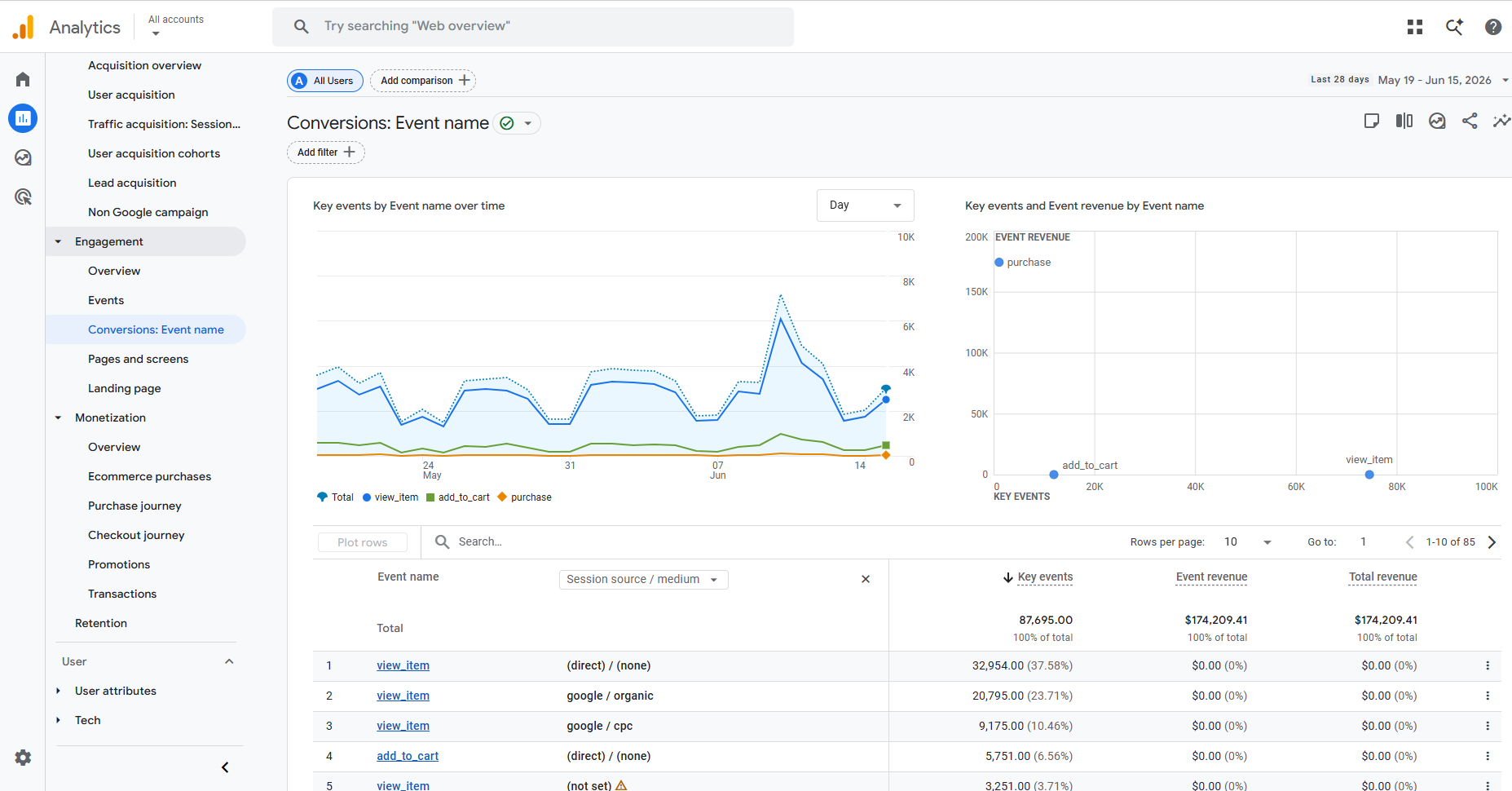Click the Plot rows button
Image resolution: width=1512 pixels, height=791 pixels.
click(362, 542)
